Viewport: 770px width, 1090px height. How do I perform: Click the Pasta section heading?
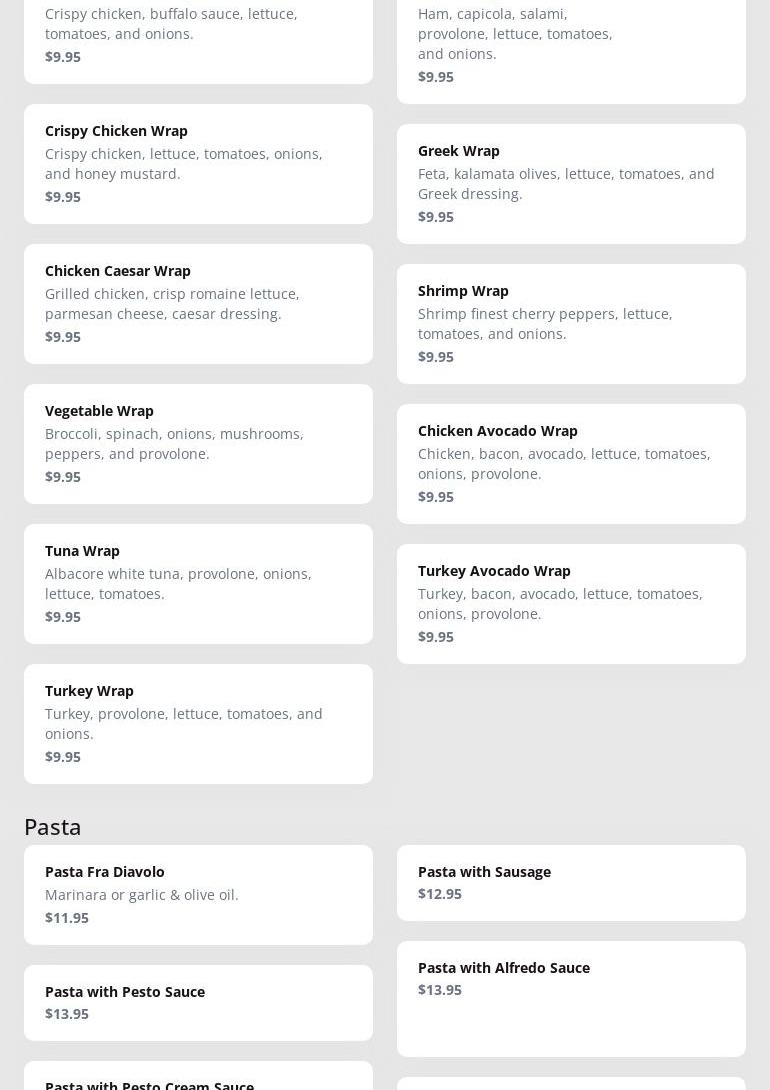(53, 826)
